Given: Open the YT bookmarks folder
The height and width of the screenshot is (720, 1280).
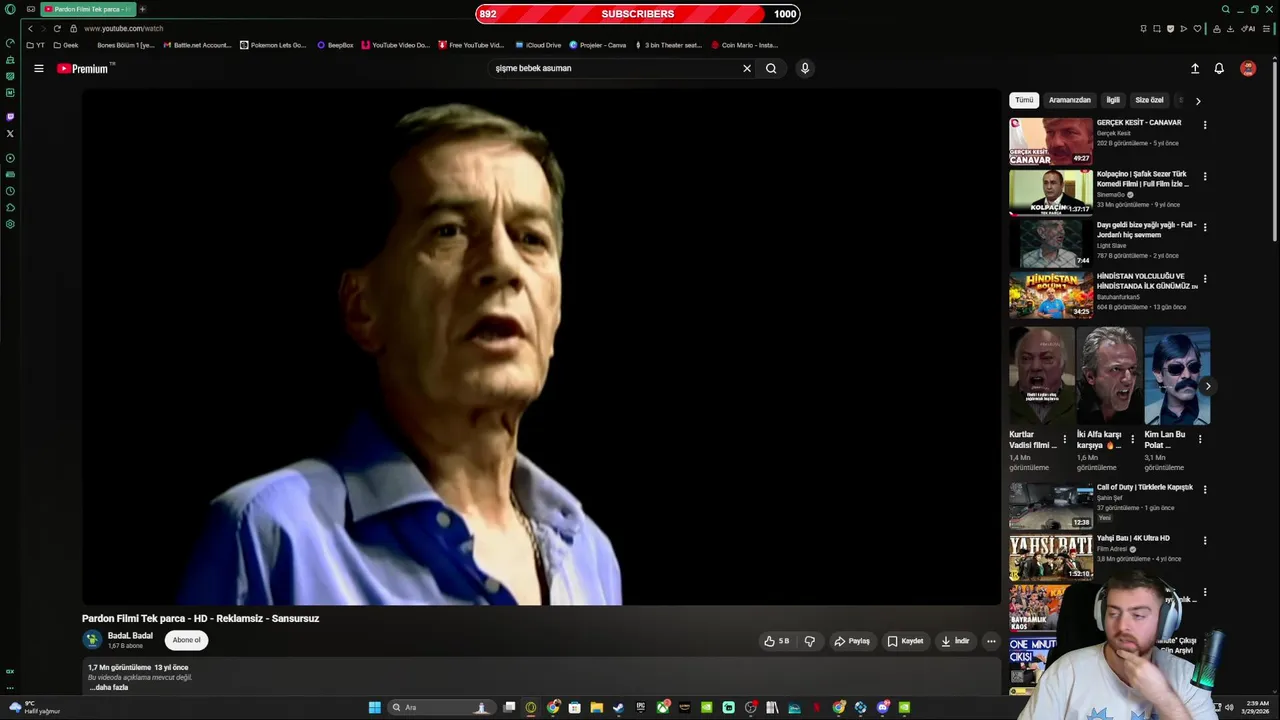Looking at the screenshot, I should coord(36,45).
